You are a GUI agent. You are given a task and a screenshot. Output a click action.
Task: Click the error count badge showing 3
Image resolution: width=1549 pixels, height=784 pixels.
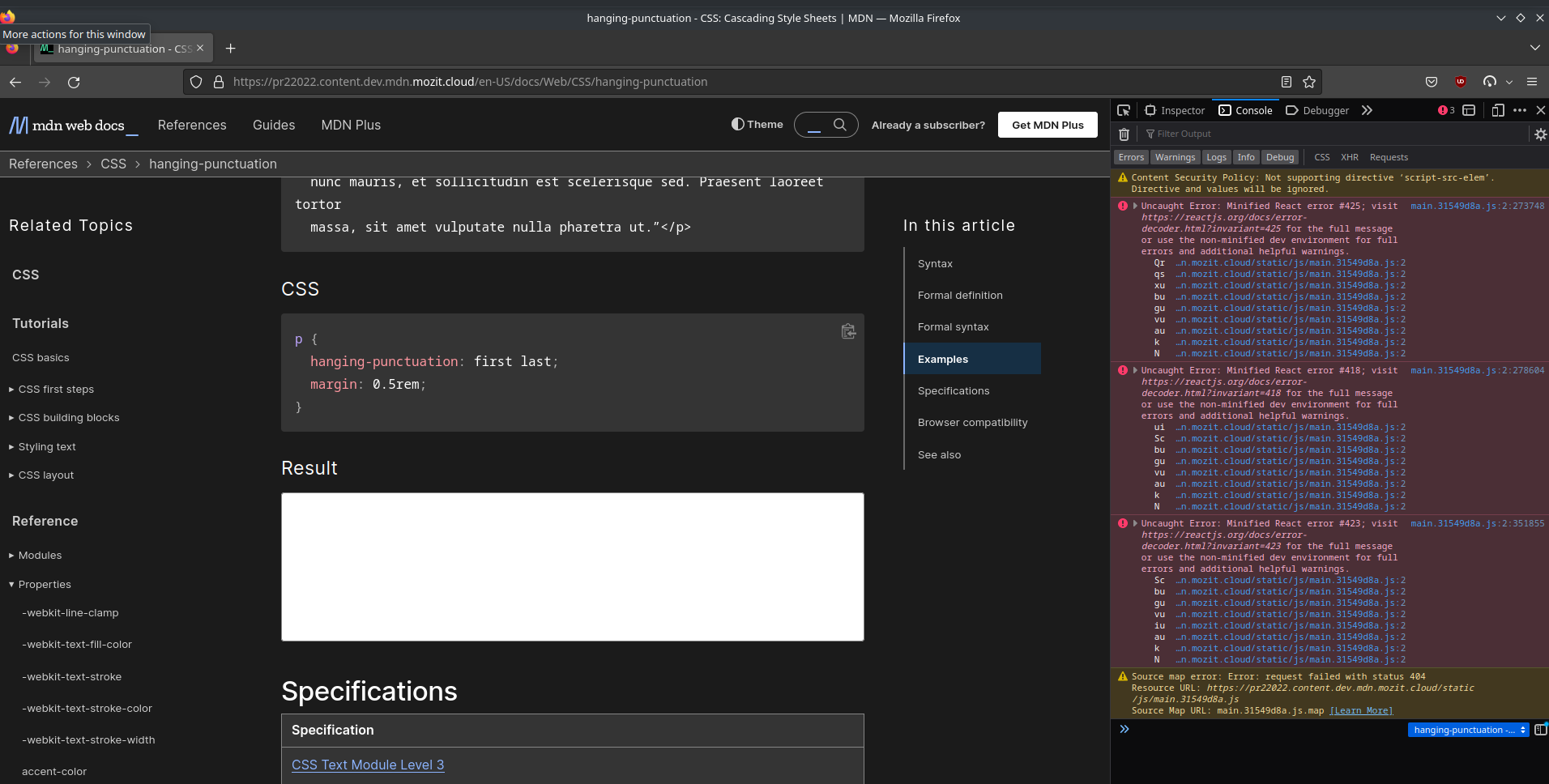pyautogui.click(x=1446, y=110)
